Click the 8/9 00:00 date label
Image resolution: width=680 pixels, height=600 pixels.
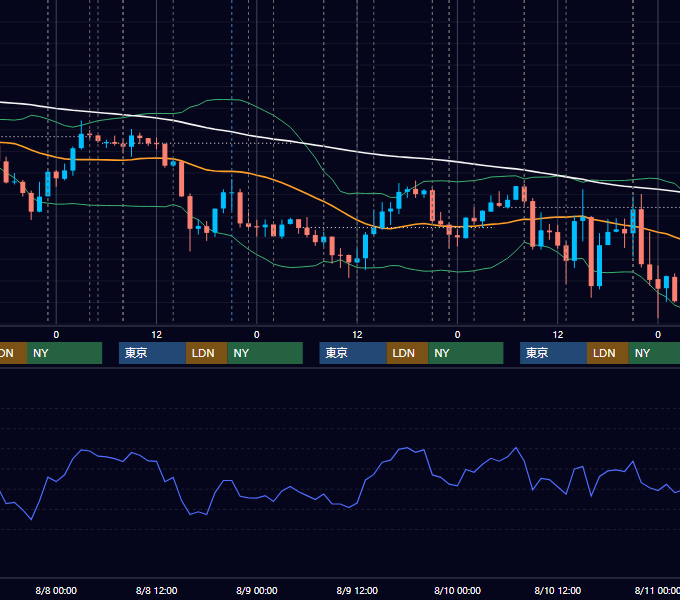pos(257,590)
